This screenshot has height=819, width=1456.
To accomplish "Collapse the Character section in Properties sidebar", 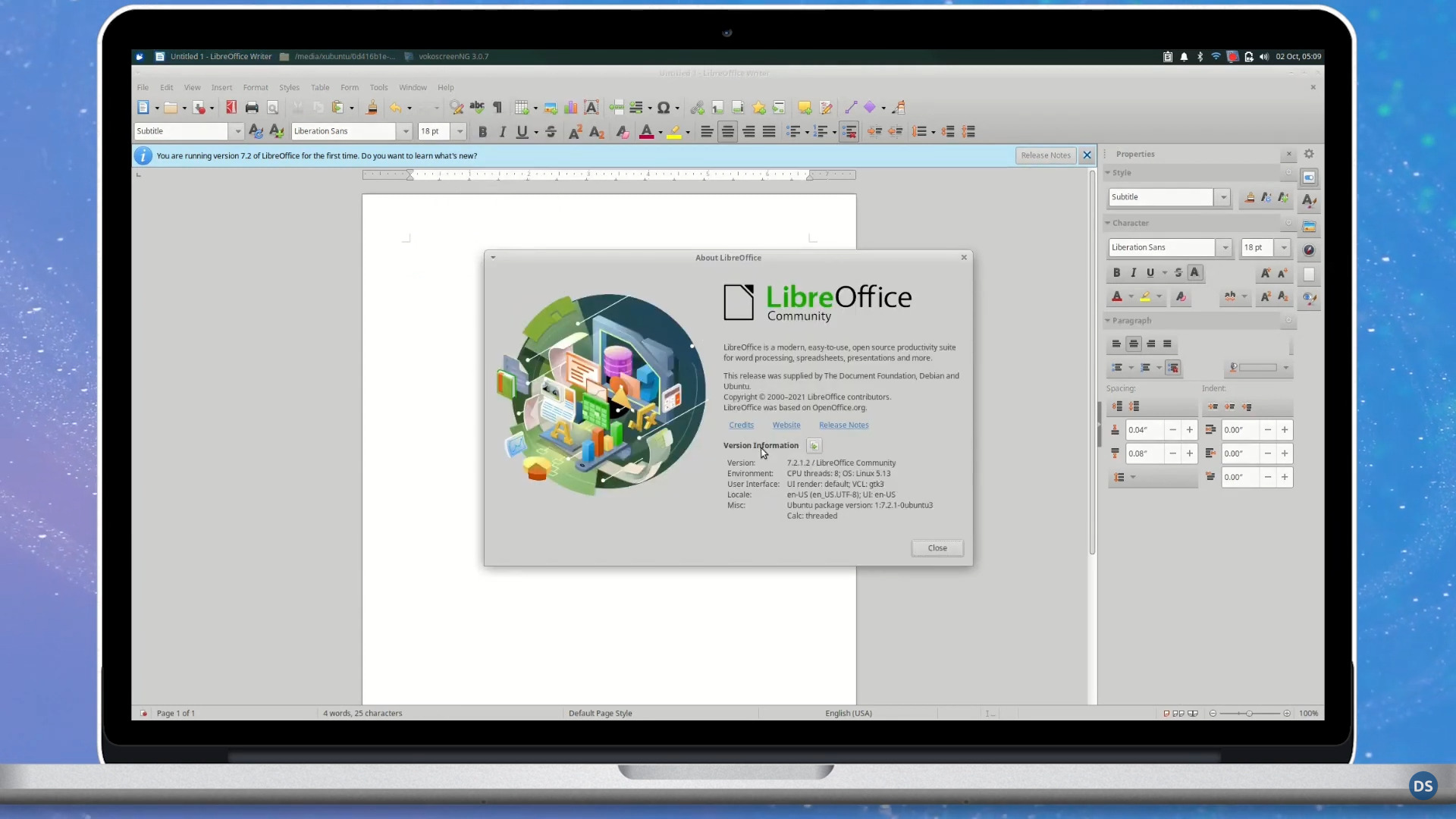I will click(1107, 223).
